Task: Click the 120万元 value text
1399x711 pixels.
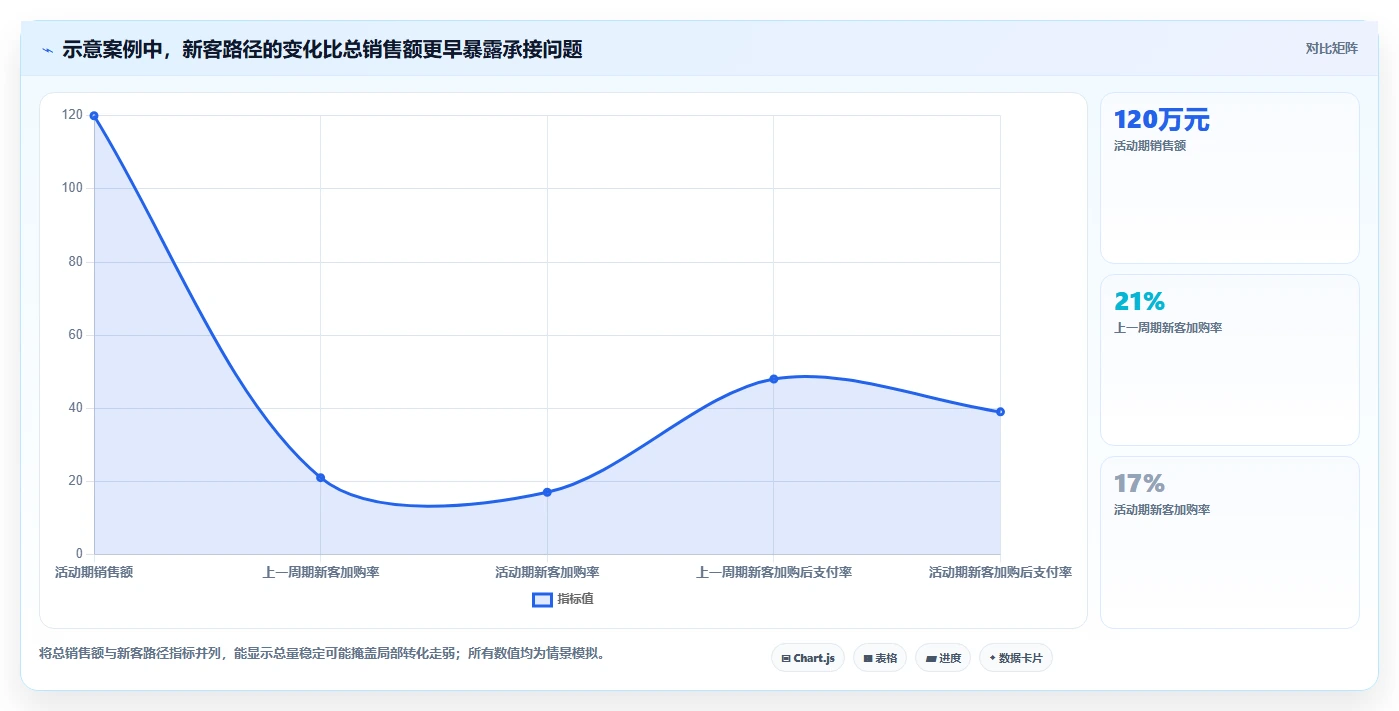Action: pos(1162,120)
